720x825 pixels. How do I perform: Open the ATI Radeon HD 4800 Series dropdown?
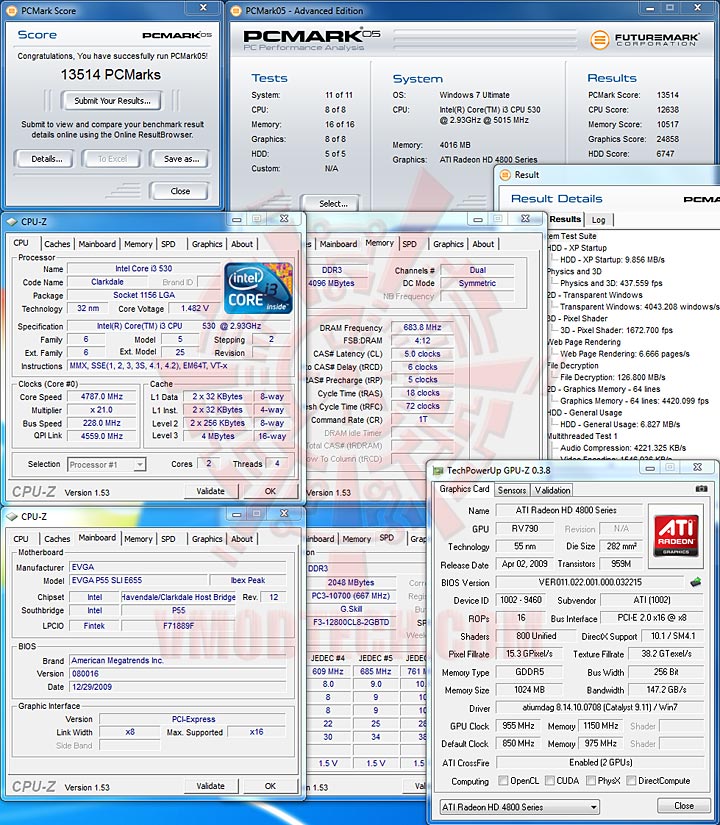519,807
